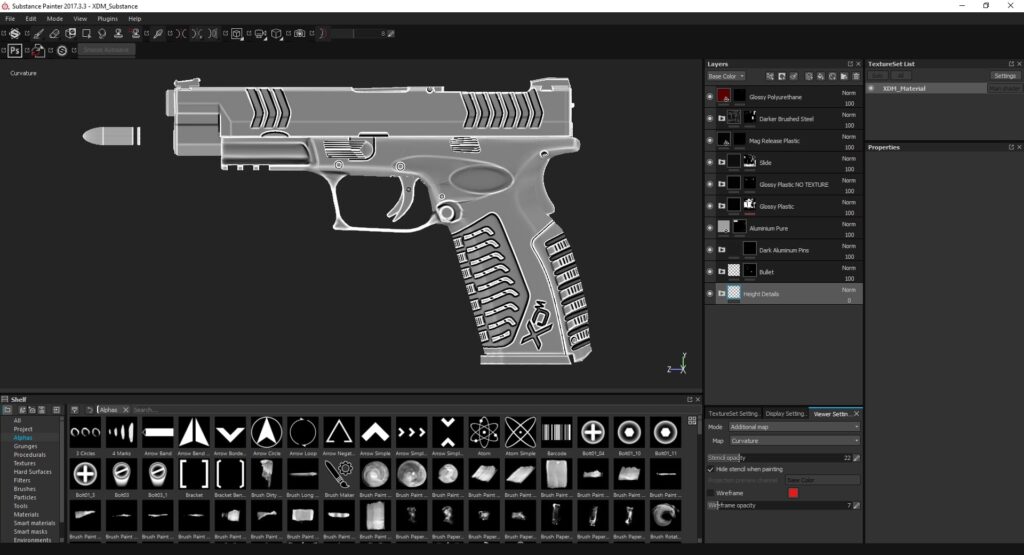The width and height of the screenshot is (1024, 555).
Task: Open the Edit menu
Action: (31, 19)
